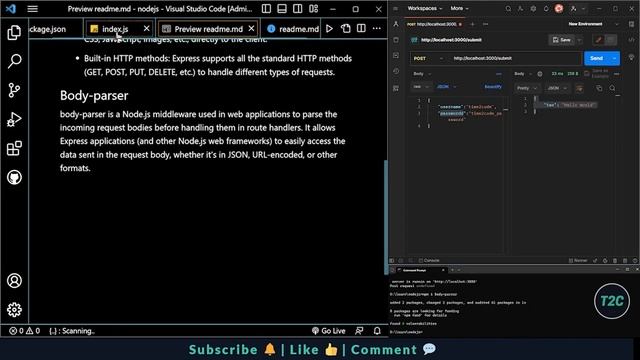Open the response Pretty view dropdown

527,88
